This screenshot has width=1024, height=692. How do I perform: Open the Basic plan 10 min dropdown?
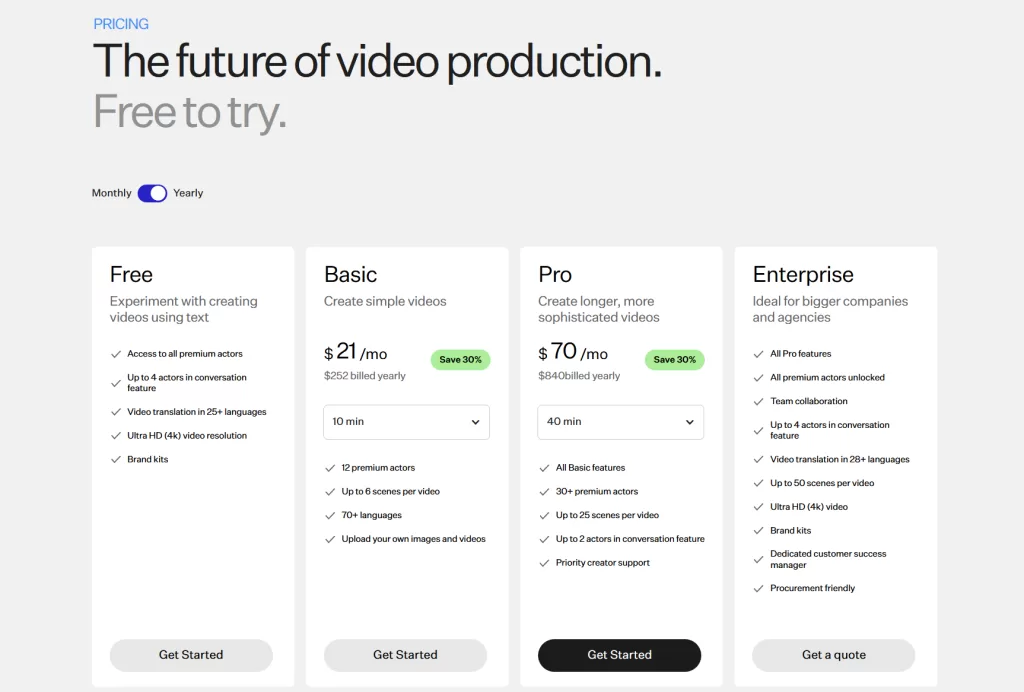click(406, 422)
